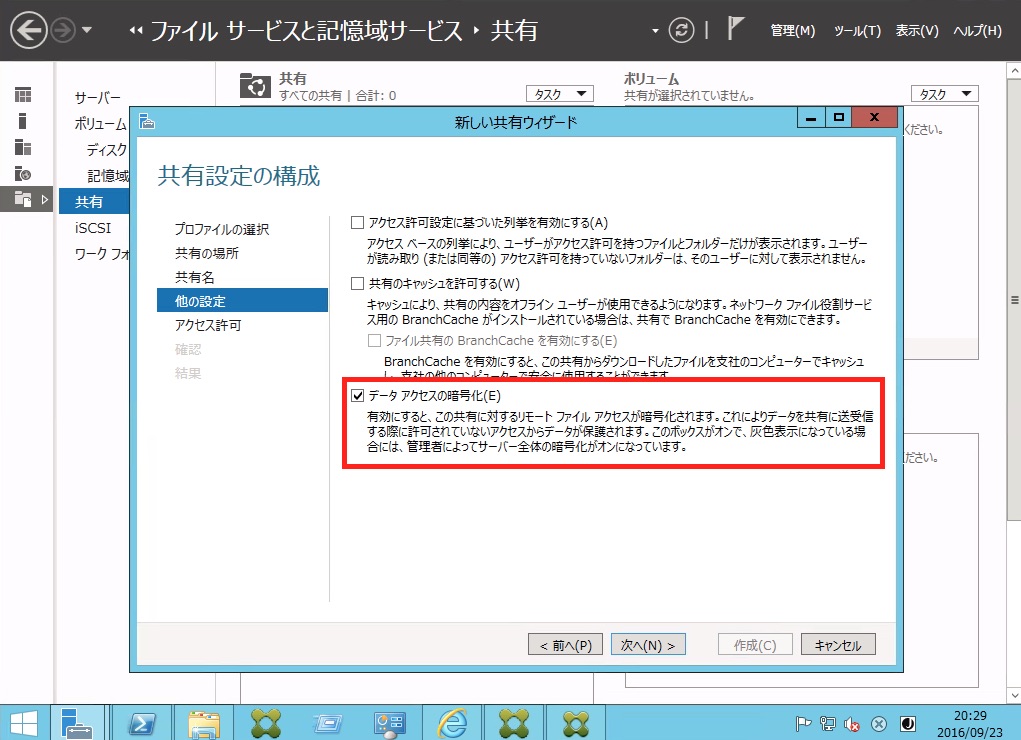The height and width of the screenshot is (740, 1021).
Task: Go to アクセス許可 wizard step
Action: pyautogui.click(x=208, y=325)
